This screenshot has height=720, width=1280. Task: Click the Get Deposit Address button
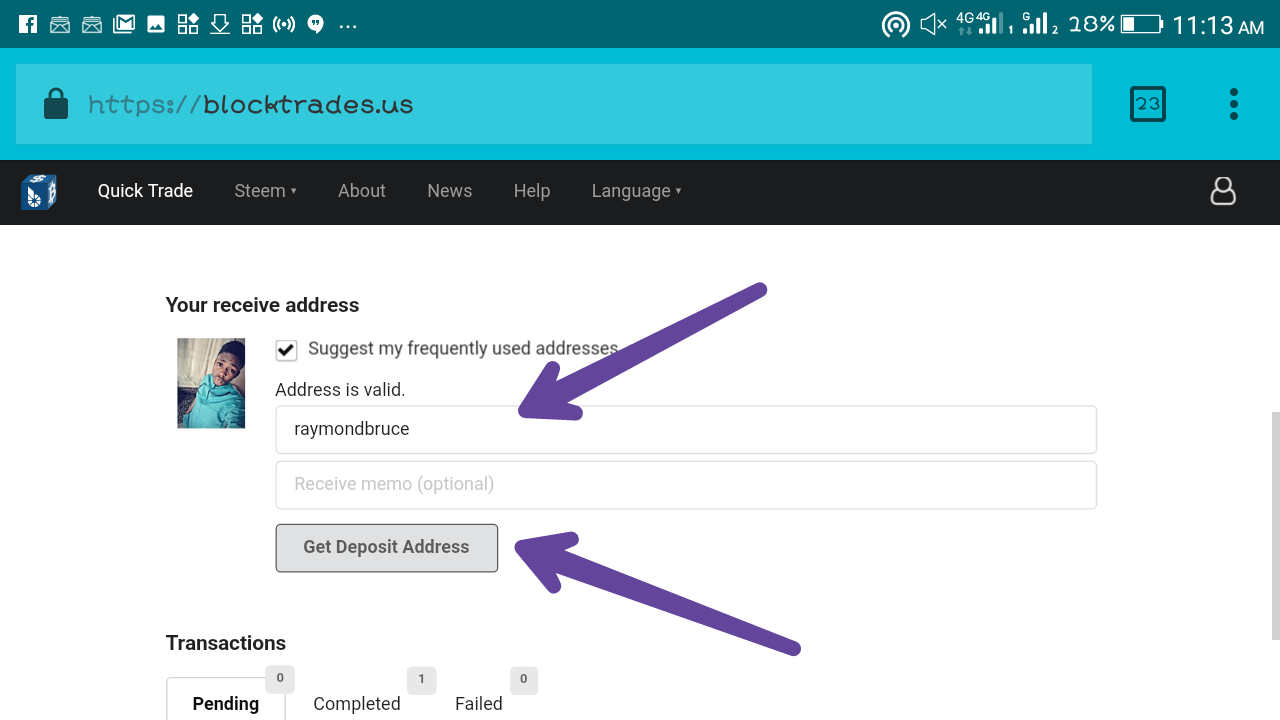(387, 548)
